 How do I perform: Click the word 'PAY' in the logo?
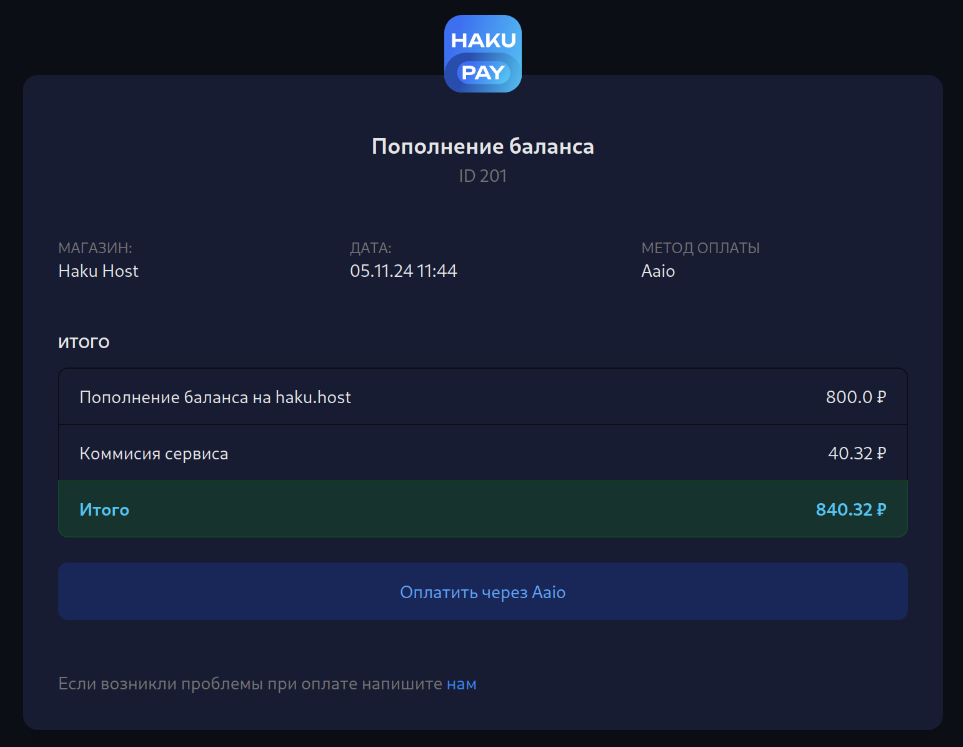482,72
